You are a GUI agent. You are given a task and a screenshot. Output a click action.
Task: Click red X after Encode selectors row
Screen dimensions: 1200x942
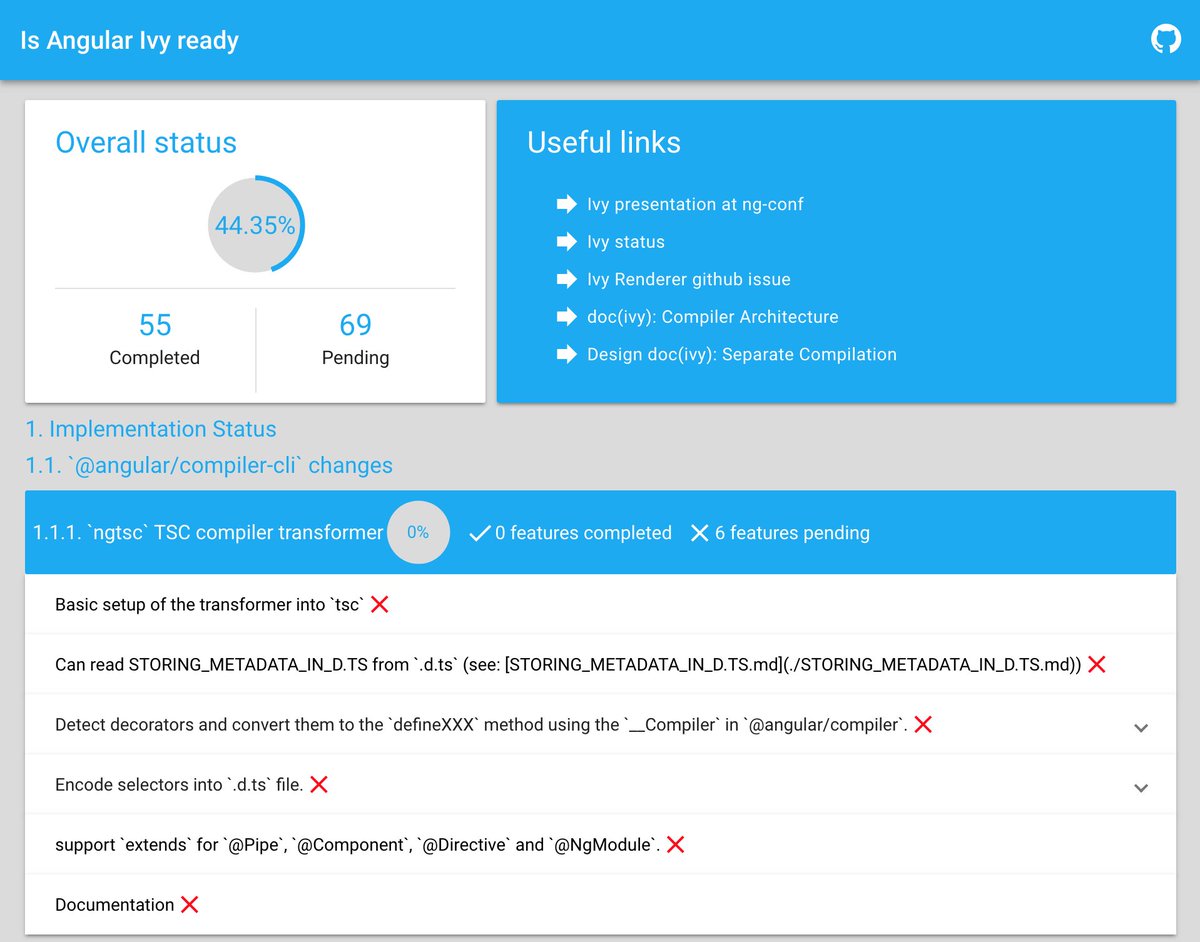pos(319,784)
